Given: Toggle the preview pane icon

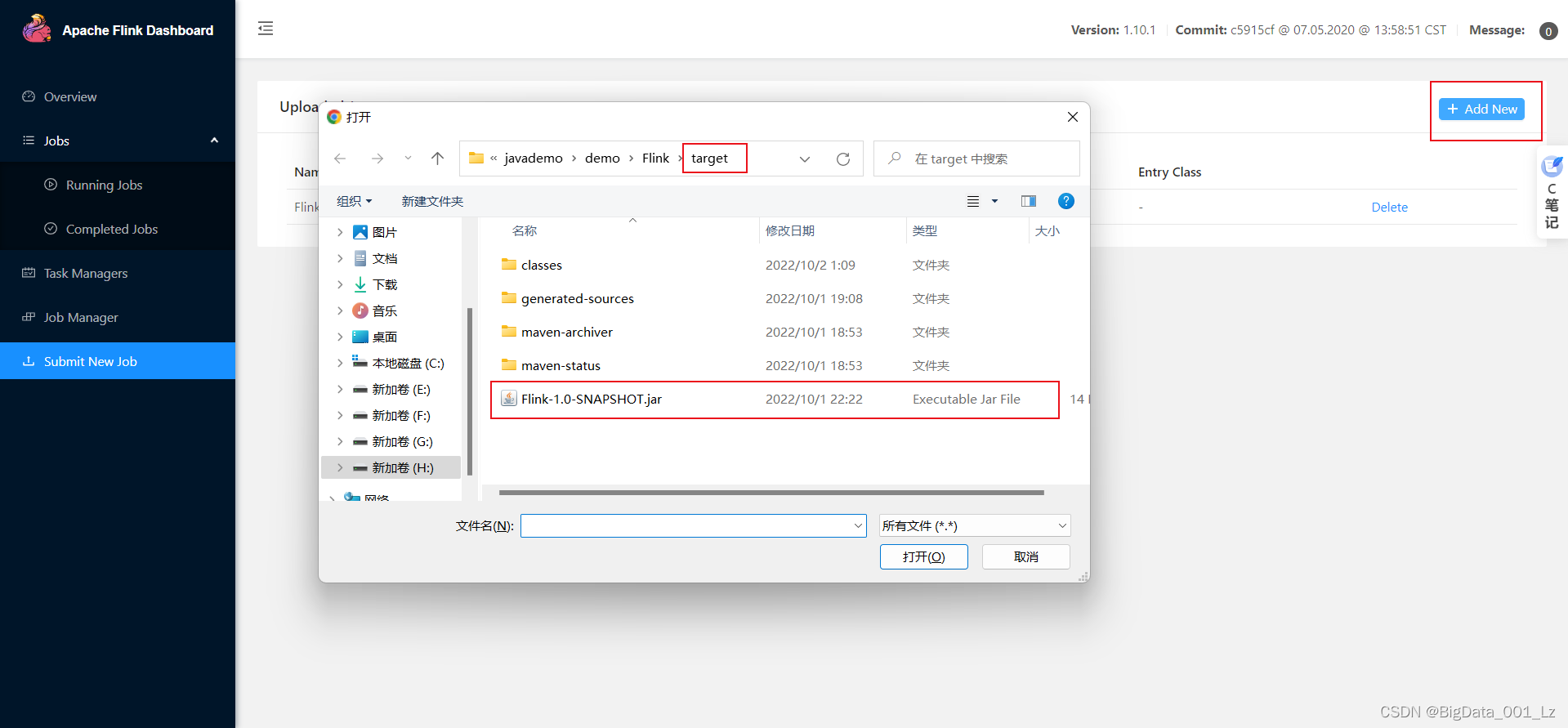Looking at the screenshot, I should 1029,201.
